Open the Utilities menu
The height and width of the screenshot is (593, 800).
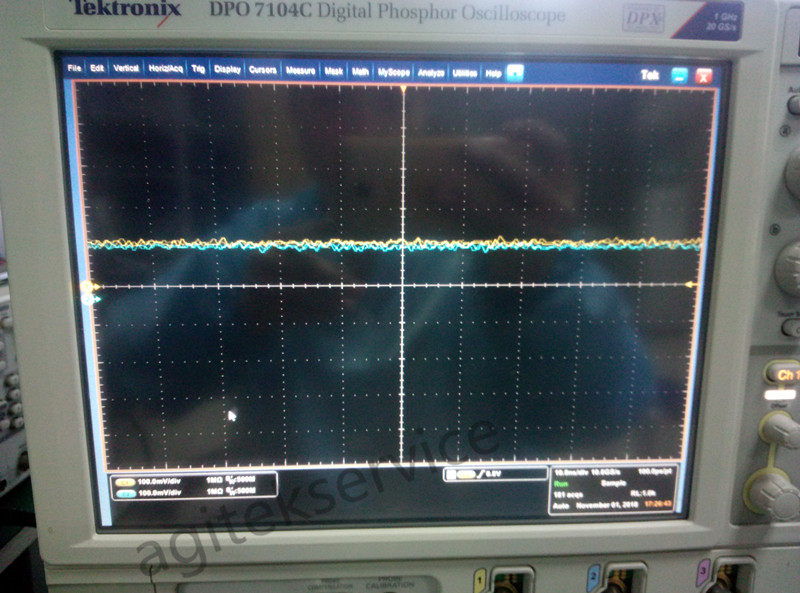coord(464,73)
